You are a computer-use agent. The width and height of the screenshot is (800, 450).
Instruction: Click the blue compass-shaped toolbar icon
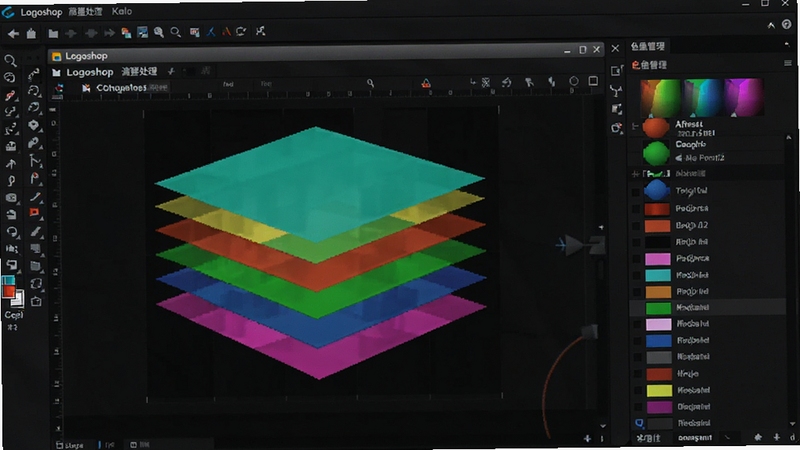[211, 32]
